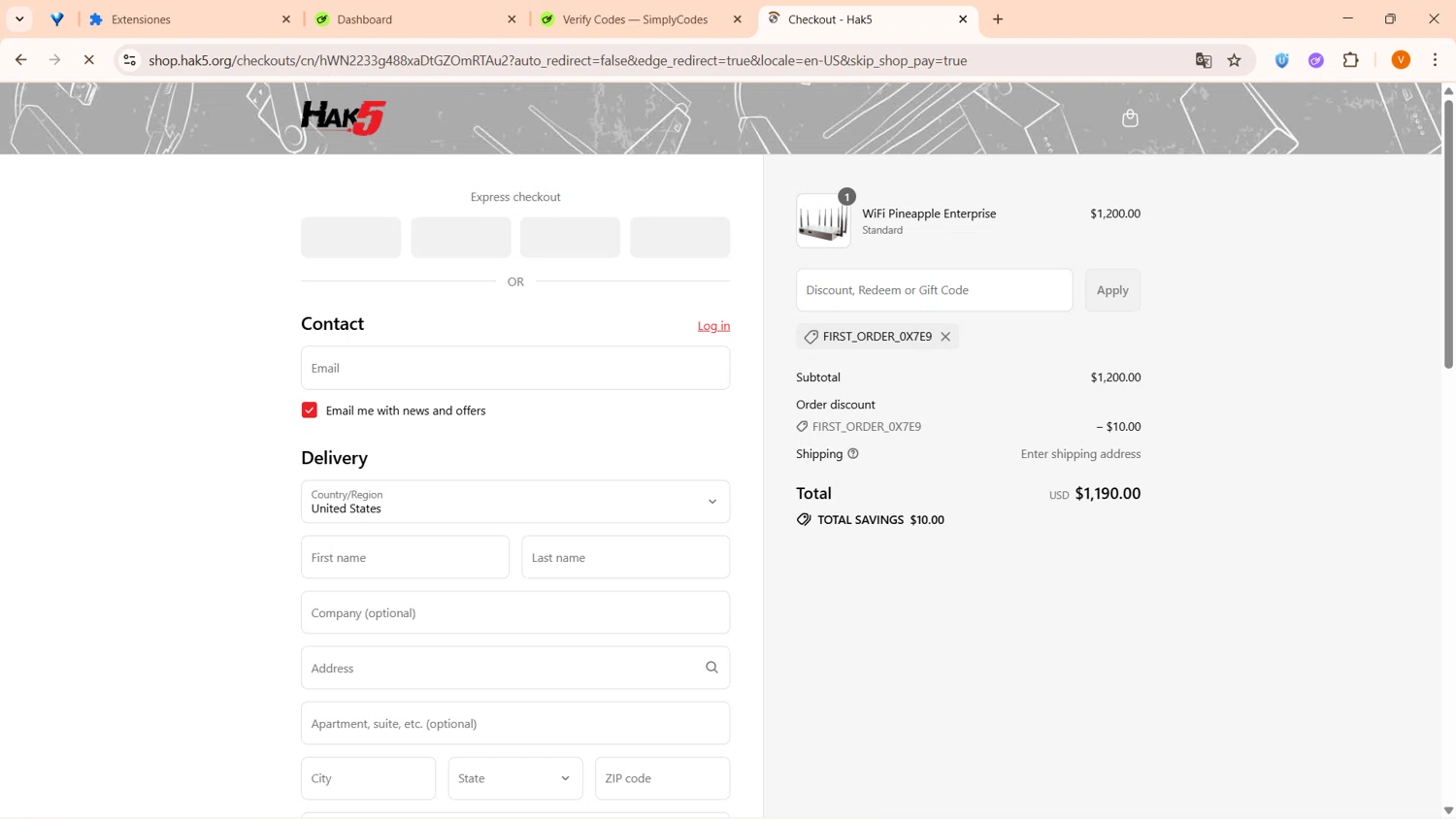Click the Log in link
This screenshot has height=819, width=1456.
click(x=713, y=326)
